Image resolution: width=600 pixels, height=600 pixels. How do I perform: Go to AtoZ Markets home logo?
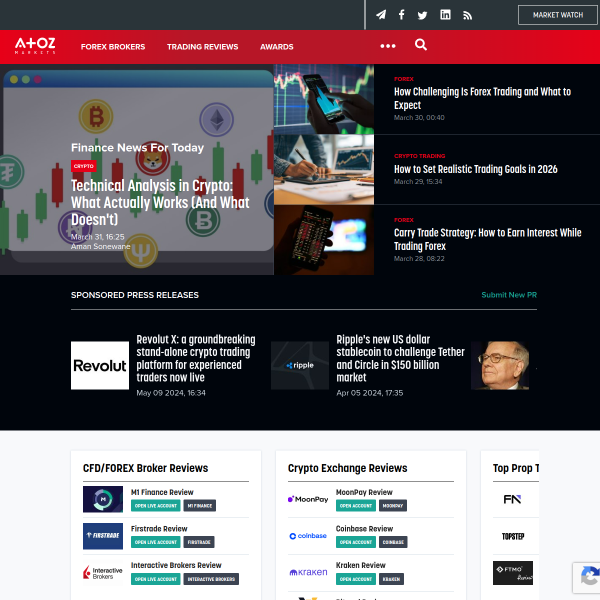pyautogui.click(x=35, y=46)
